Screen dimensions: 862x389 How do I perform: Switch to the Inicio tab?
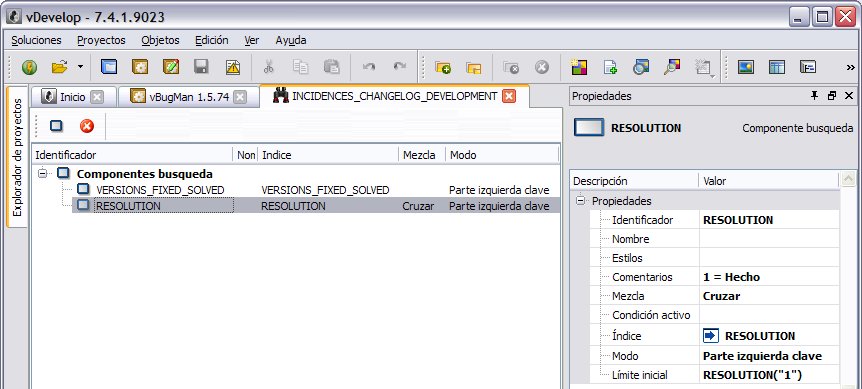click(x=73, y=97)
